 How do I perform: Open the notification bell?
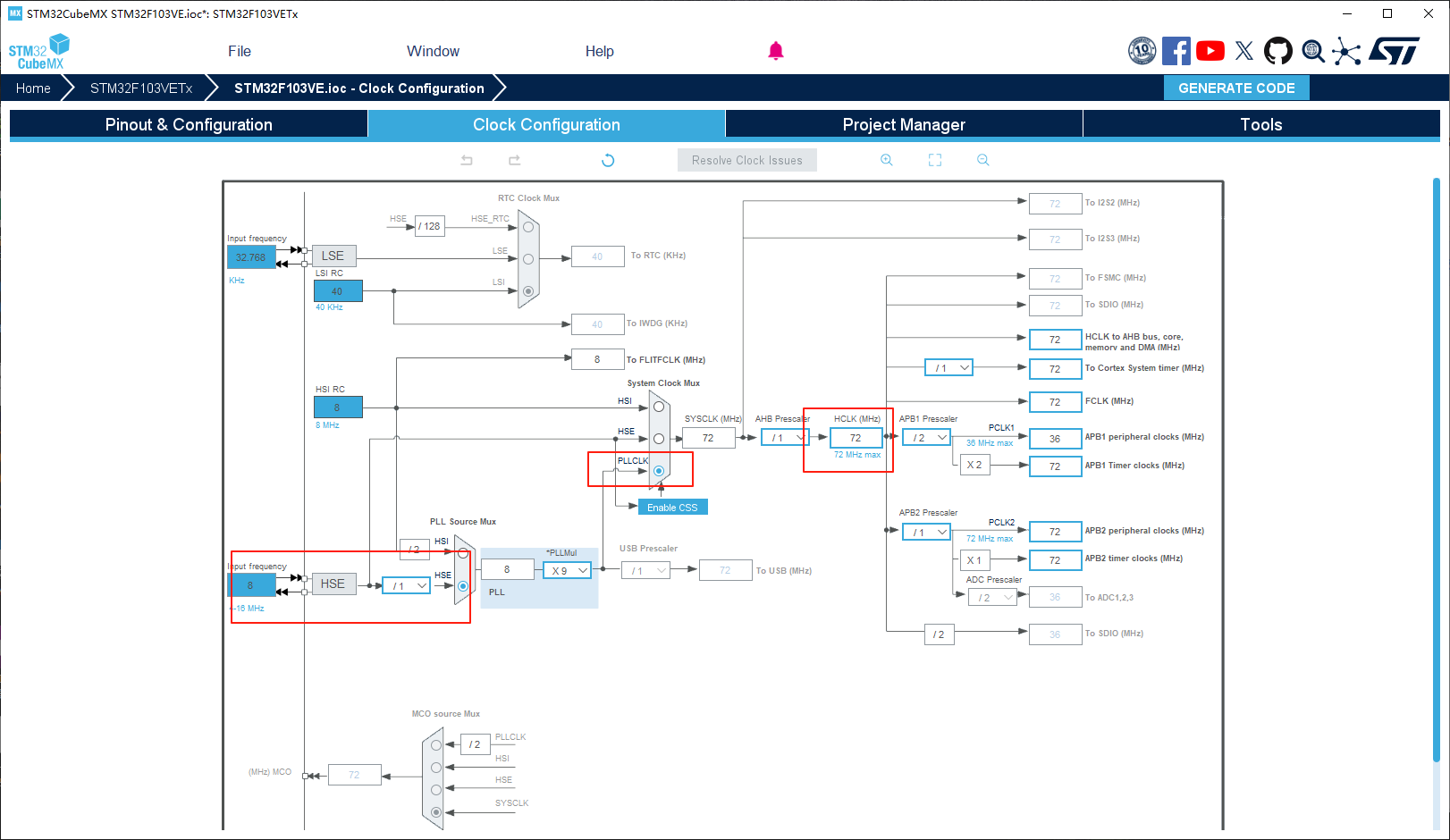(x=776, y=51)
